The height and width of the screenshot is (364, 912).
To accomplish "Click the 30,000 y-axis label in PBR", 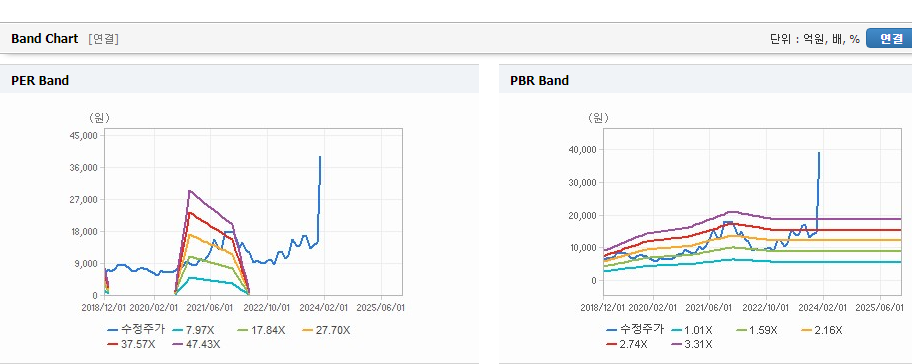I will [584, 182].
